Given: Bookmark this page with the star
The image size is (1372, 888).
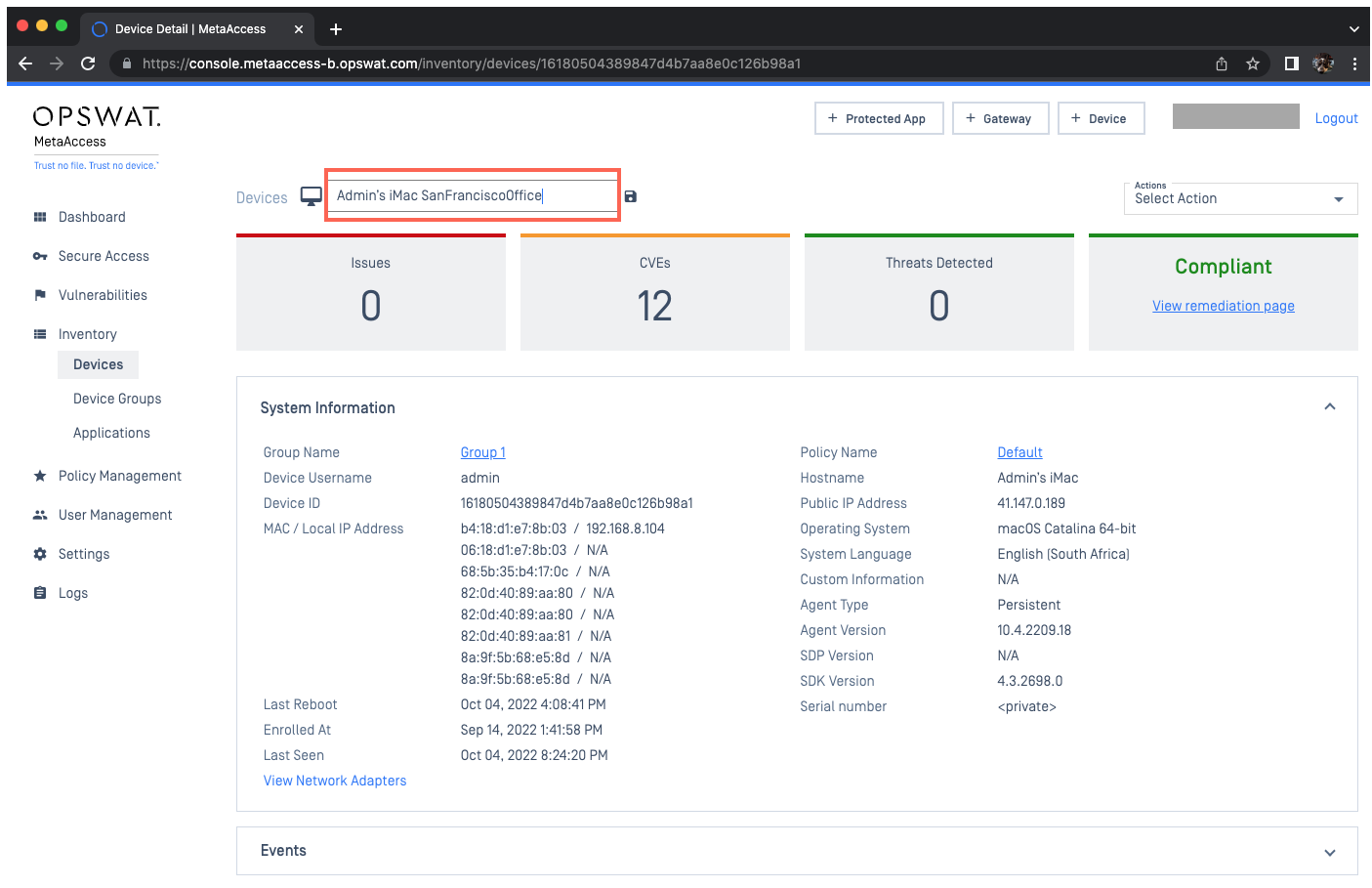Looking at the screenshot, I should (1253, 63).
